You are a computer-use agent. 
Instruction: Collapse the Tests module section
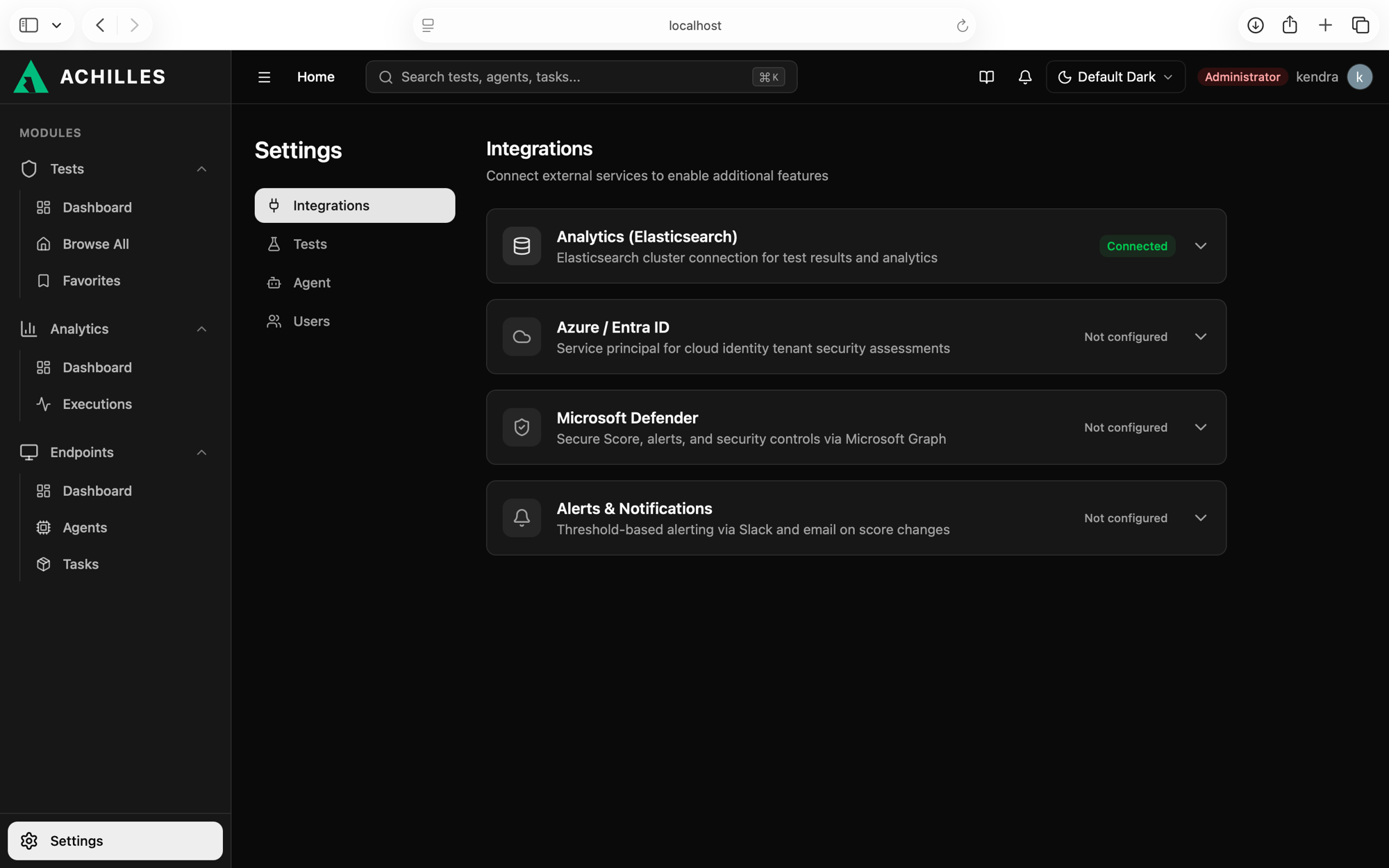(x=201, y=169)
